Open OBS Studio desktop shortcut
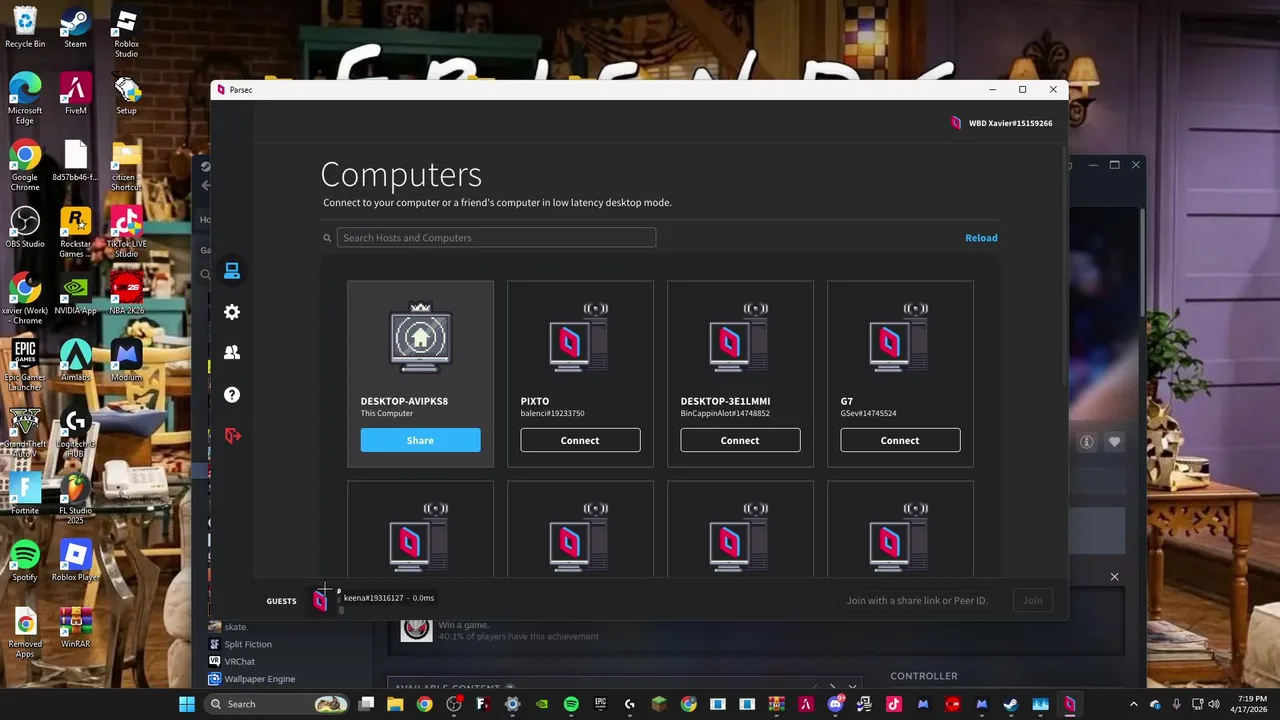The height and width of the screenshot is (720, 1280). pos(25,228)
